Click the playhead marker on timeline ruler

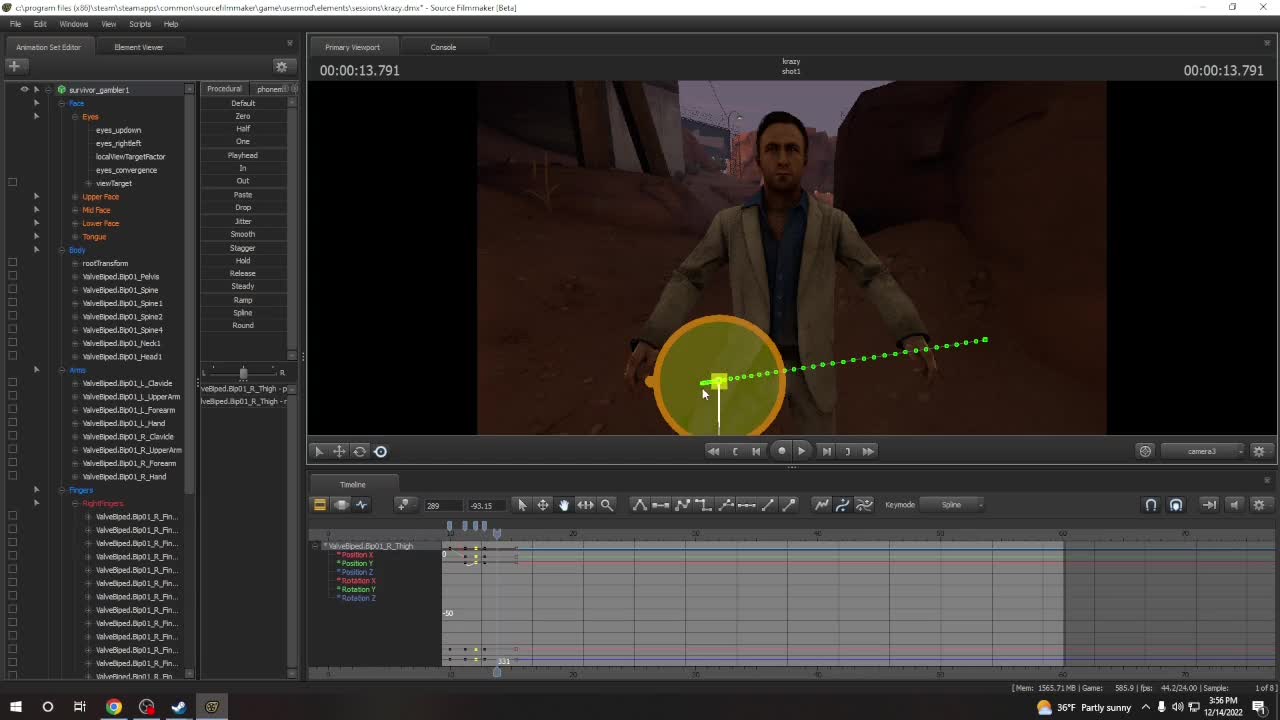click(x=497, y=534)
